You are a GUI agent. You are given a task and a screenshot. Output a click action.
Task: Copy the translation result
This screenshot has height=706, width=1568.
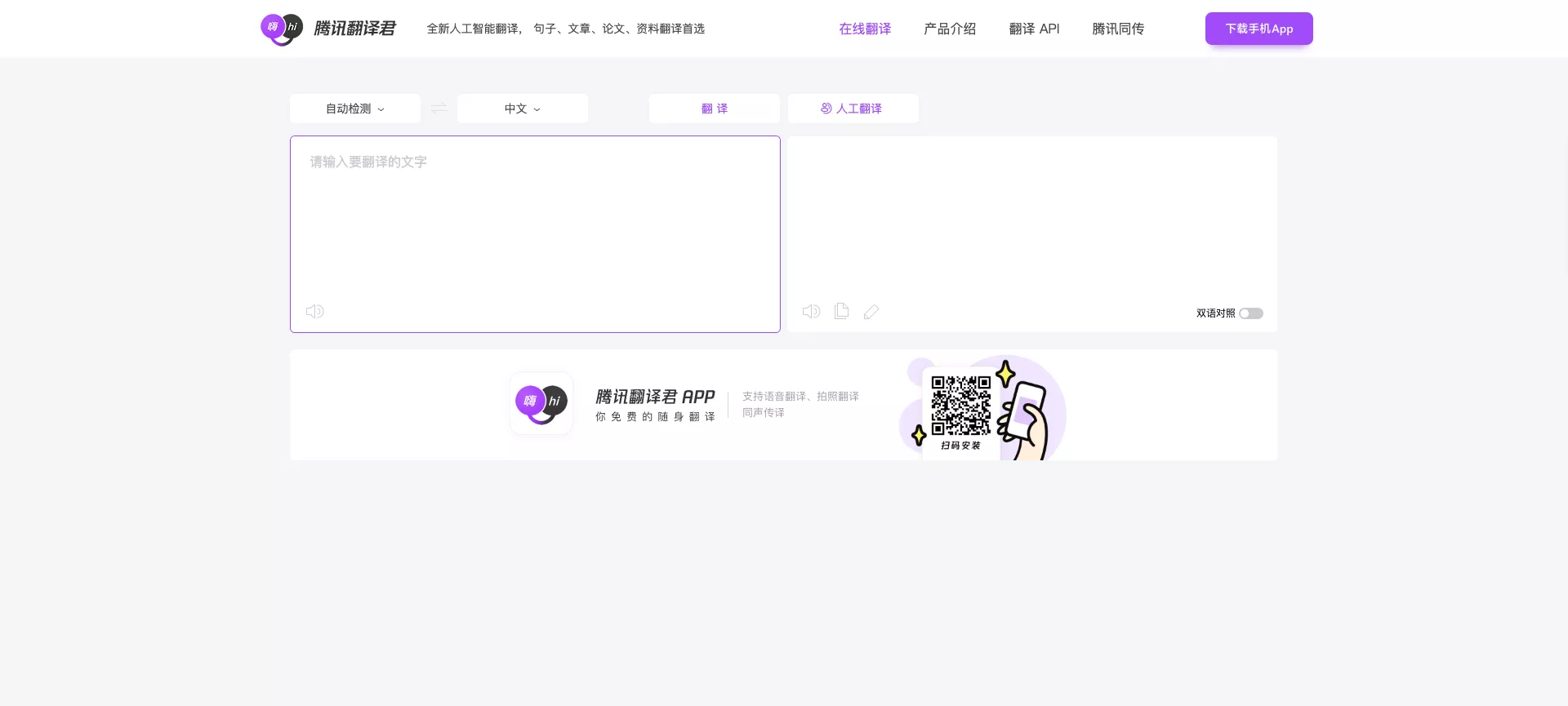pos(841,311)
